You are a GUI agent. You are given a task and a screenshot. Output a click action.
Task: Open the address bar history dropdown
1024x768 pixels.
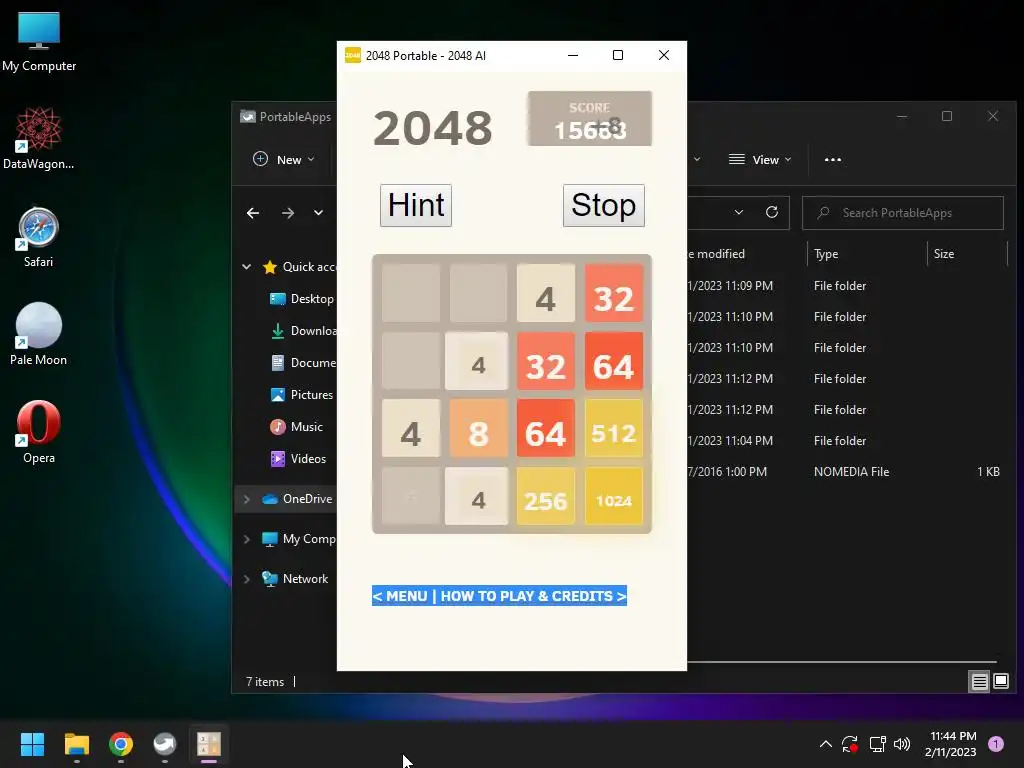pos(739,212)
